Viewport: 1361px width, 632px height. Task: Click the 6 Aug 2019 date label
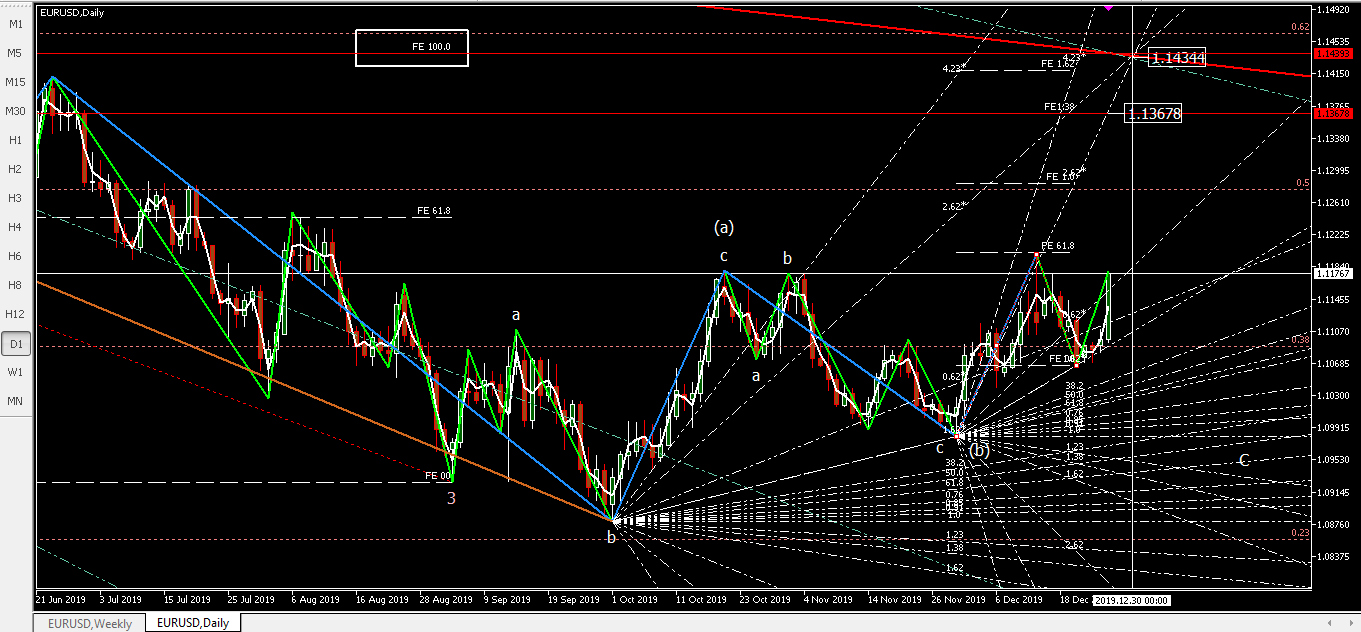[x=315, y=600]
